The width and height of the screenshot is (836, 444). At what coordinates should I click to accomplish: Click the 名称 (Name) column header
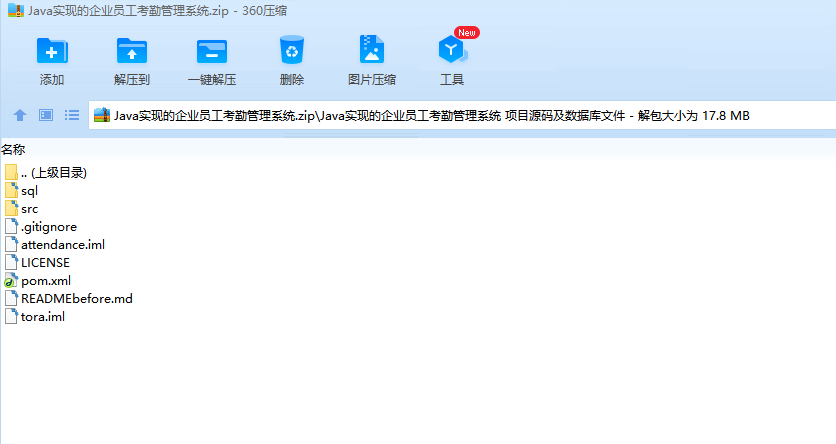(13, 150)
